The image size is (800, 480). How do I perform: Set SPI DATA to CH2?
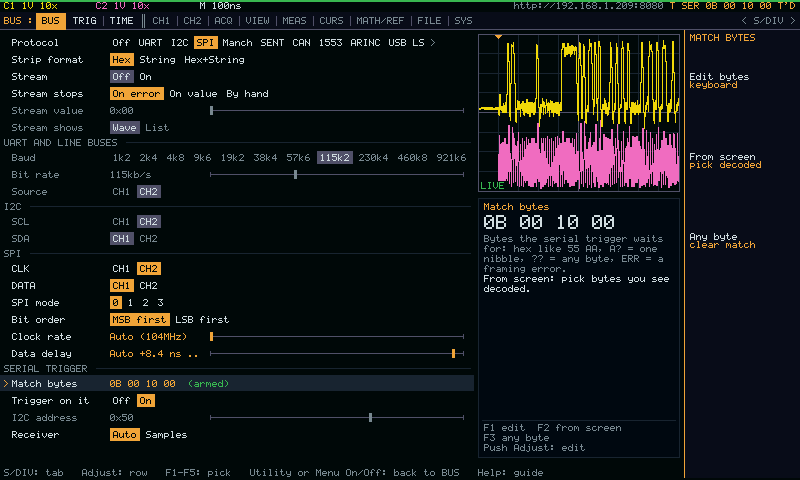point(148,286)
